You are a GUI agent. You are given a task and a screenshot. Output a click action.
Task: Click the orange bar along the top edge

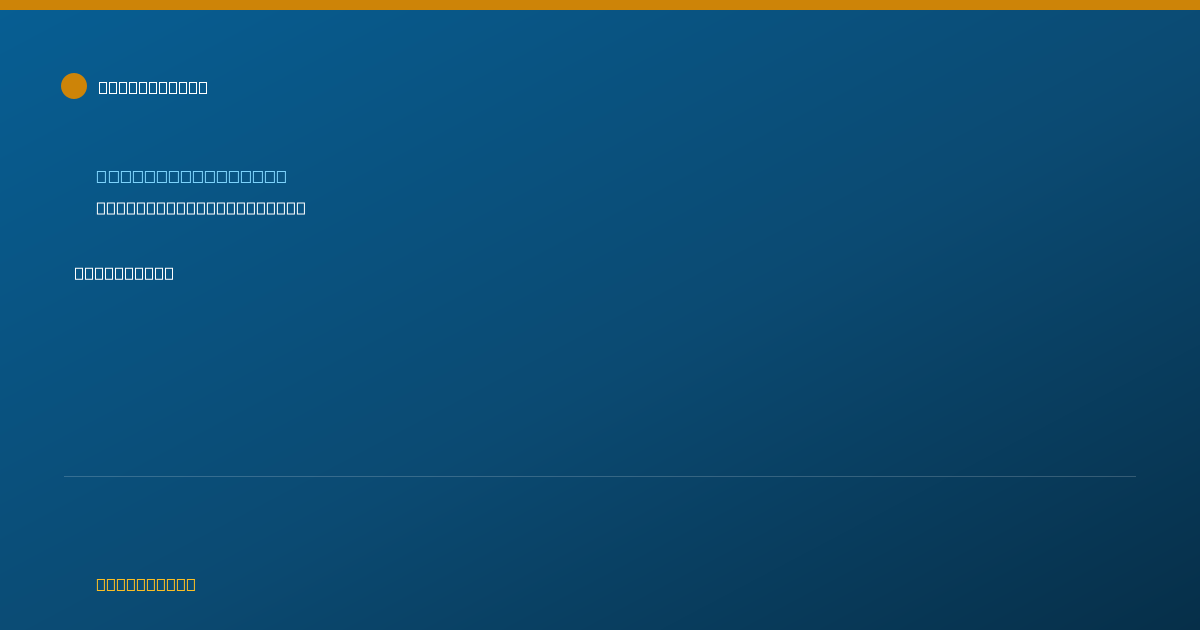click(600, 5)
